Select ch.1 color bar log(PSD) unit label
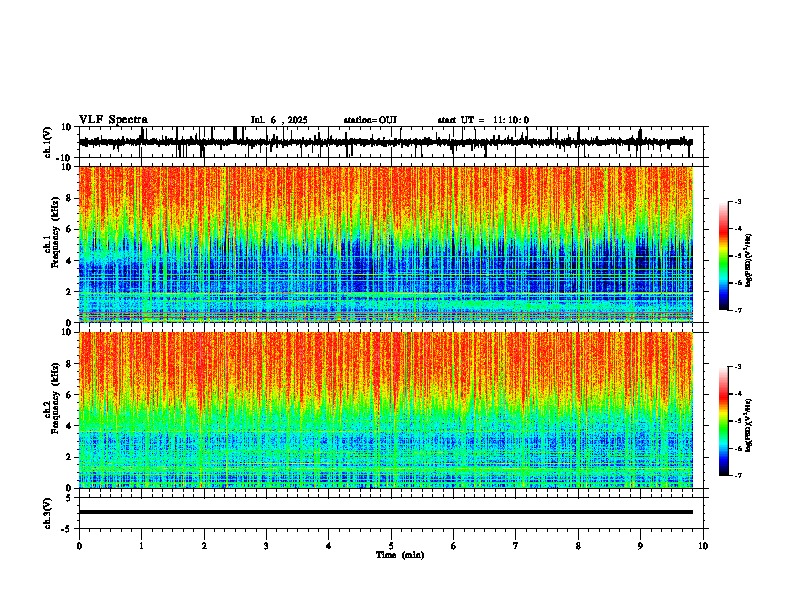792x612 pixels. (749, 261)
